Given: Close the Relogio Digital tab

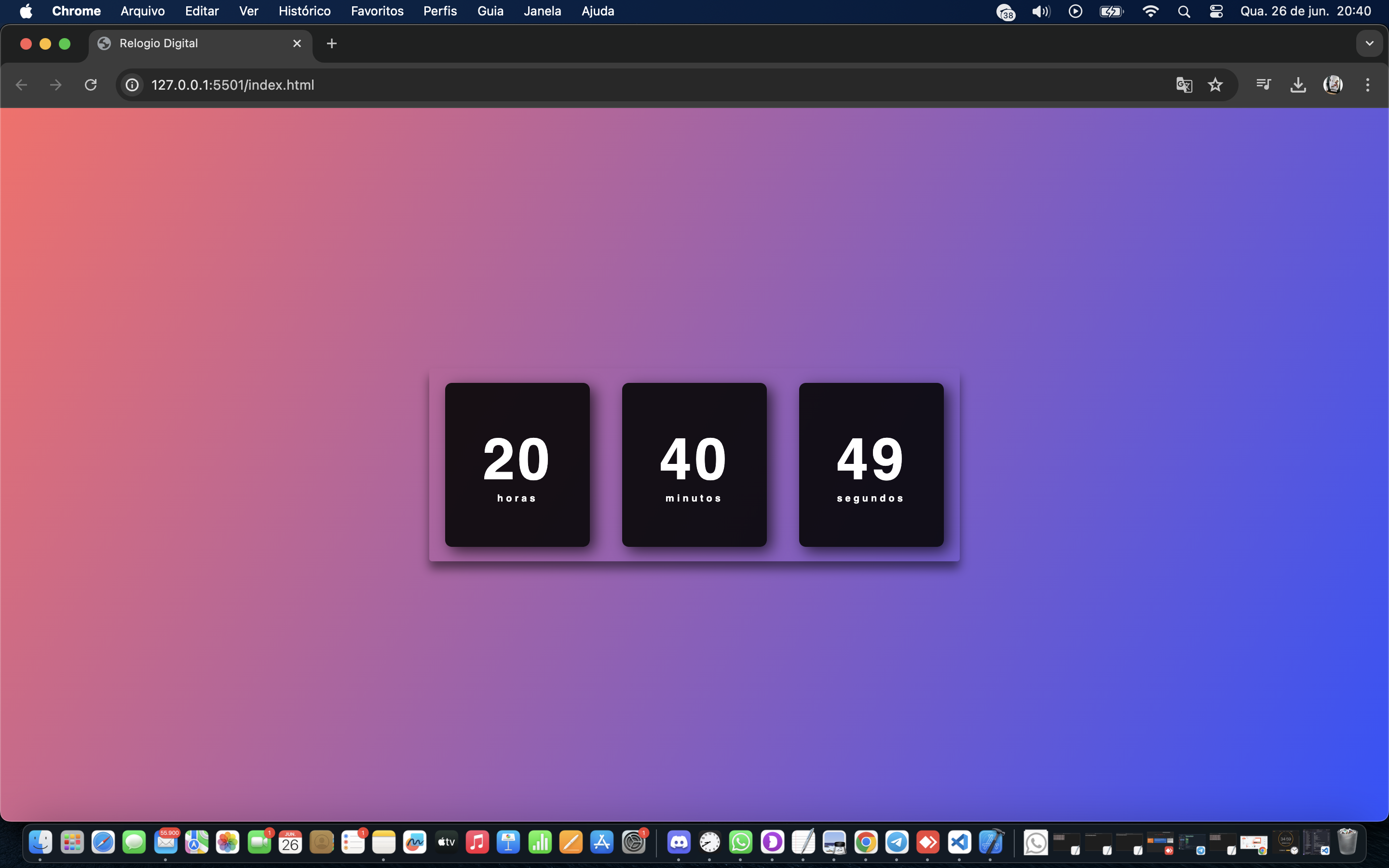Looking at the screenshot, I should coord(297,43).
